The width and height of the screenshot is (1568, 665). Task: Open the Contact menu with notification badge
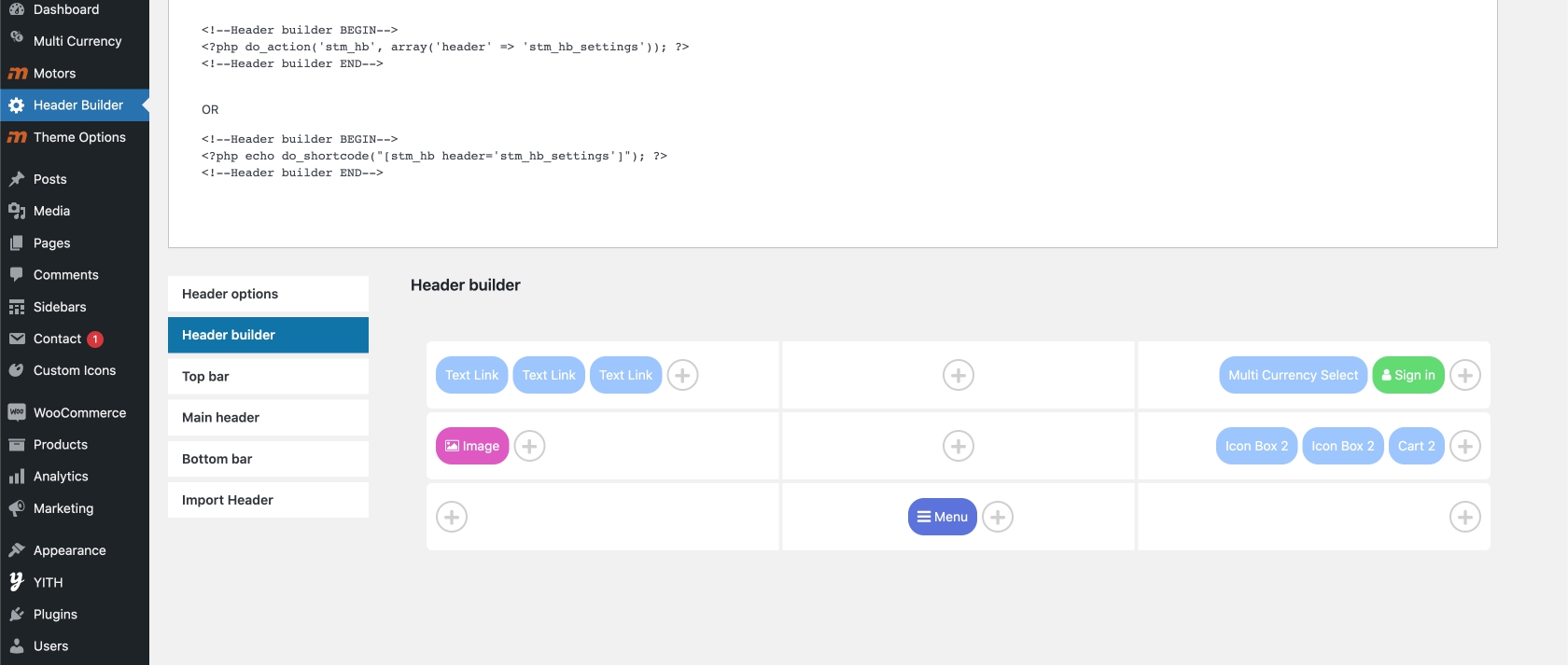(58, 339)
